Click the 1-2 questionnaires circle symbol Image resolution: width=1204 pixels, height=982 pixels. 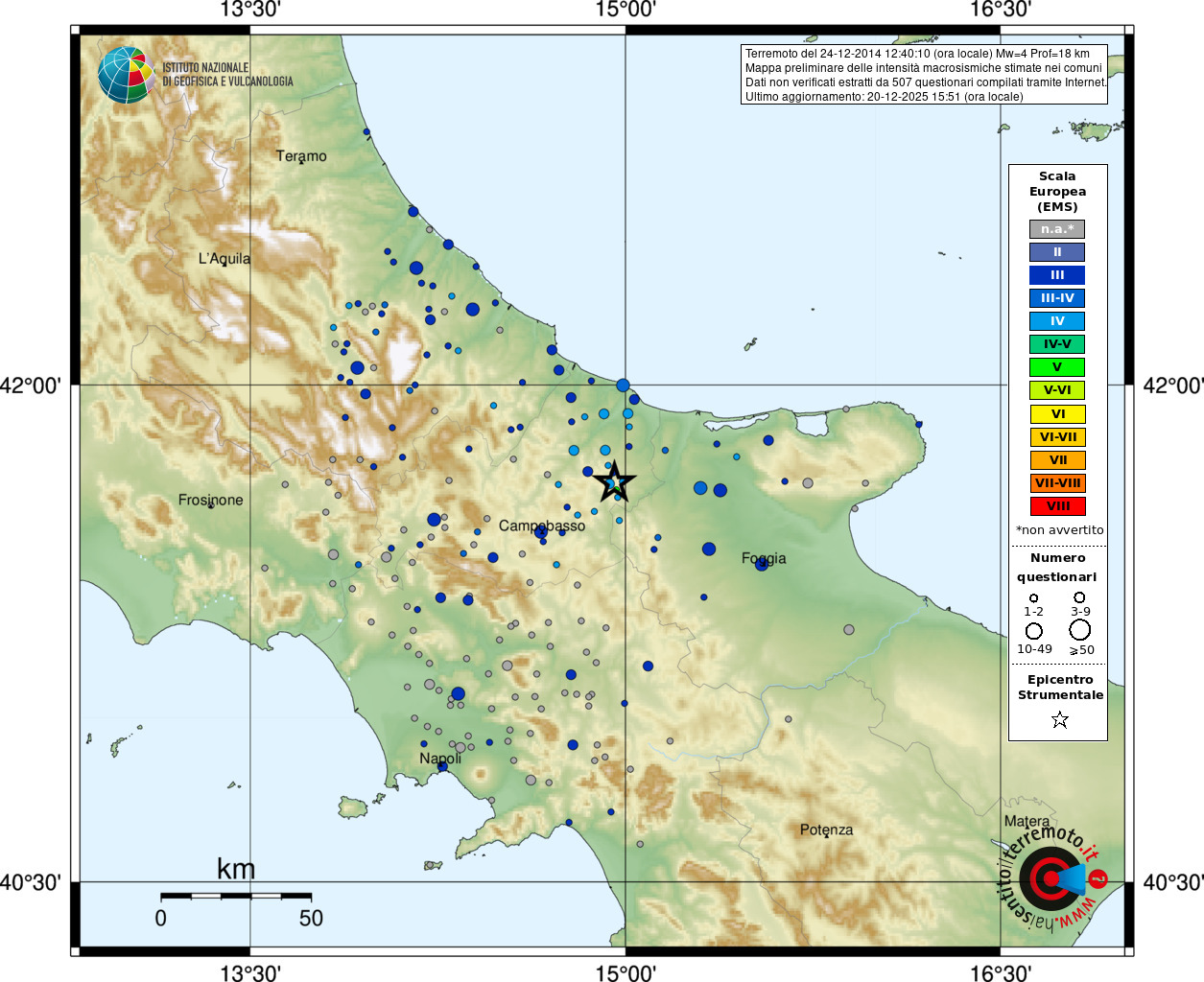point(1033,597)
